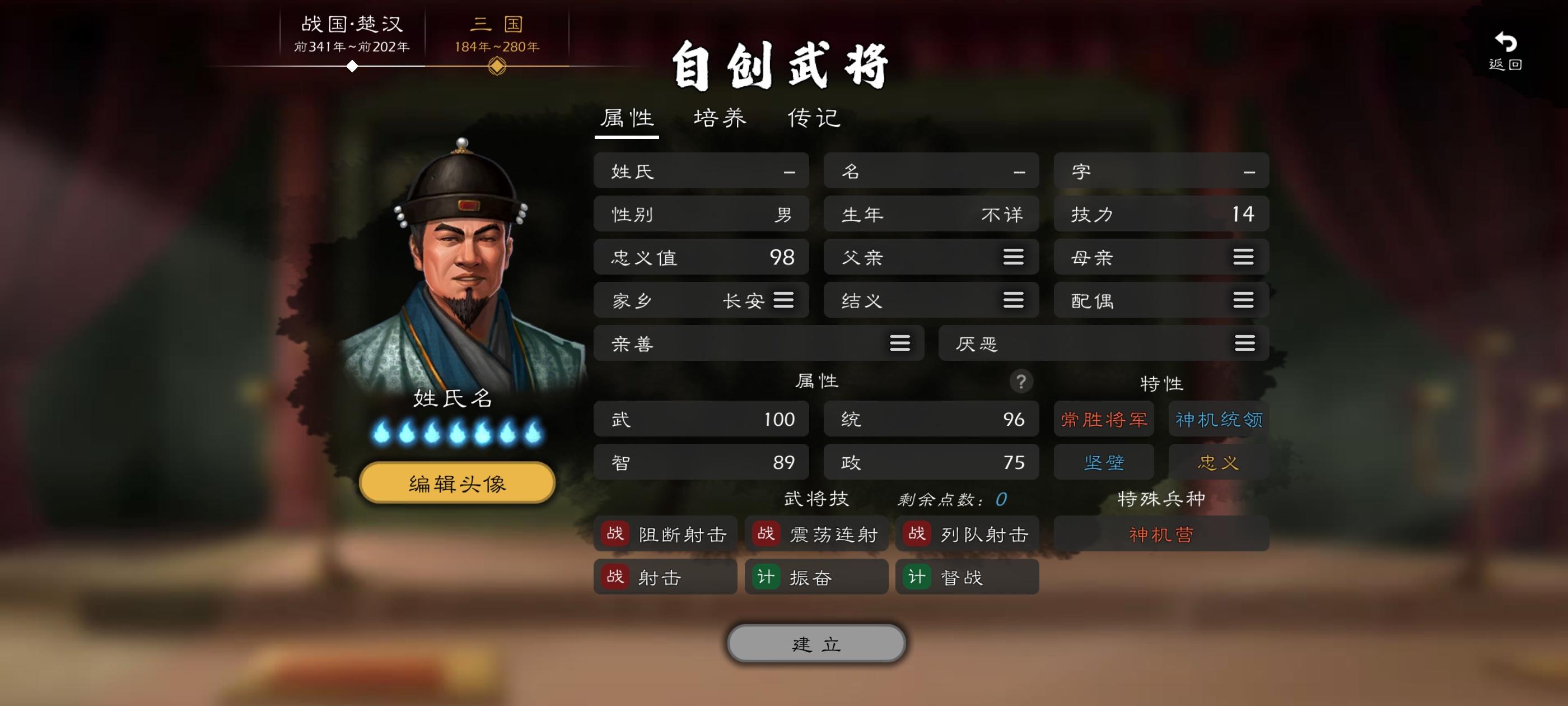Toggle the 性别 男 field
Screen dimensions: 1568x706
pyautogui.click(x=701, y=214)
